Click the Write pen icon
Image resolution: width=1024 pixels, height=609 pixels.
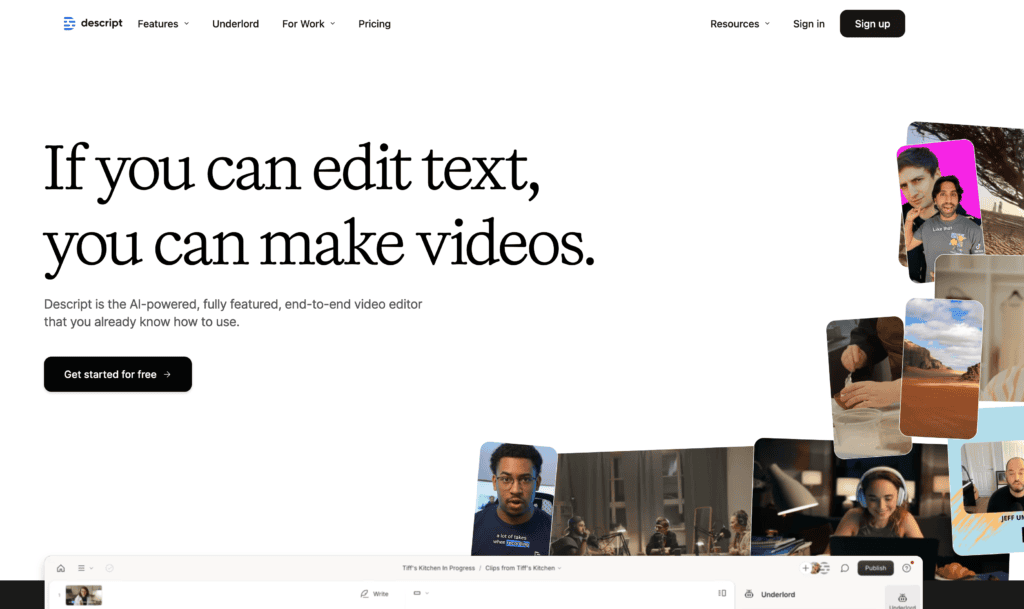point(365,594)
